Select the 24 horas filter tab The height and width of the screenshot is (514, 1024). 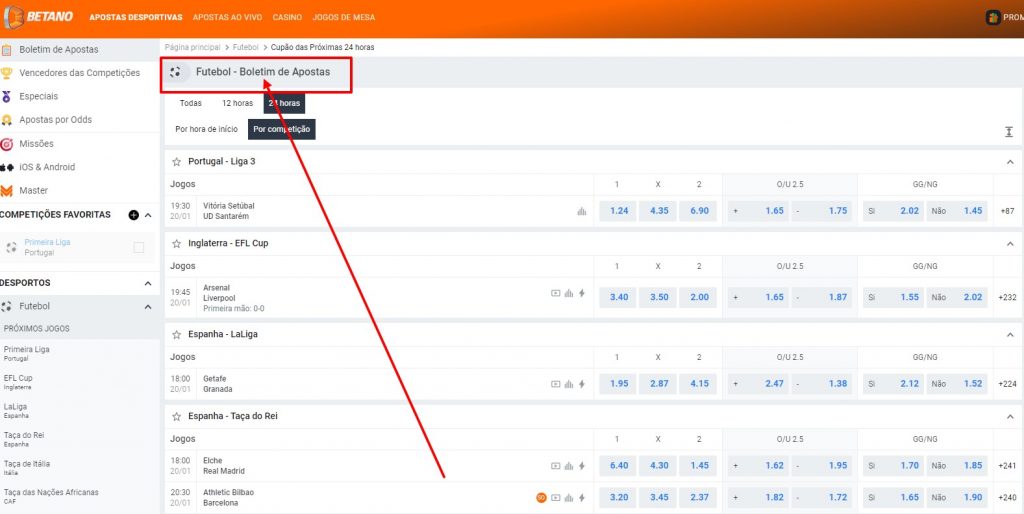click(284, 103)
